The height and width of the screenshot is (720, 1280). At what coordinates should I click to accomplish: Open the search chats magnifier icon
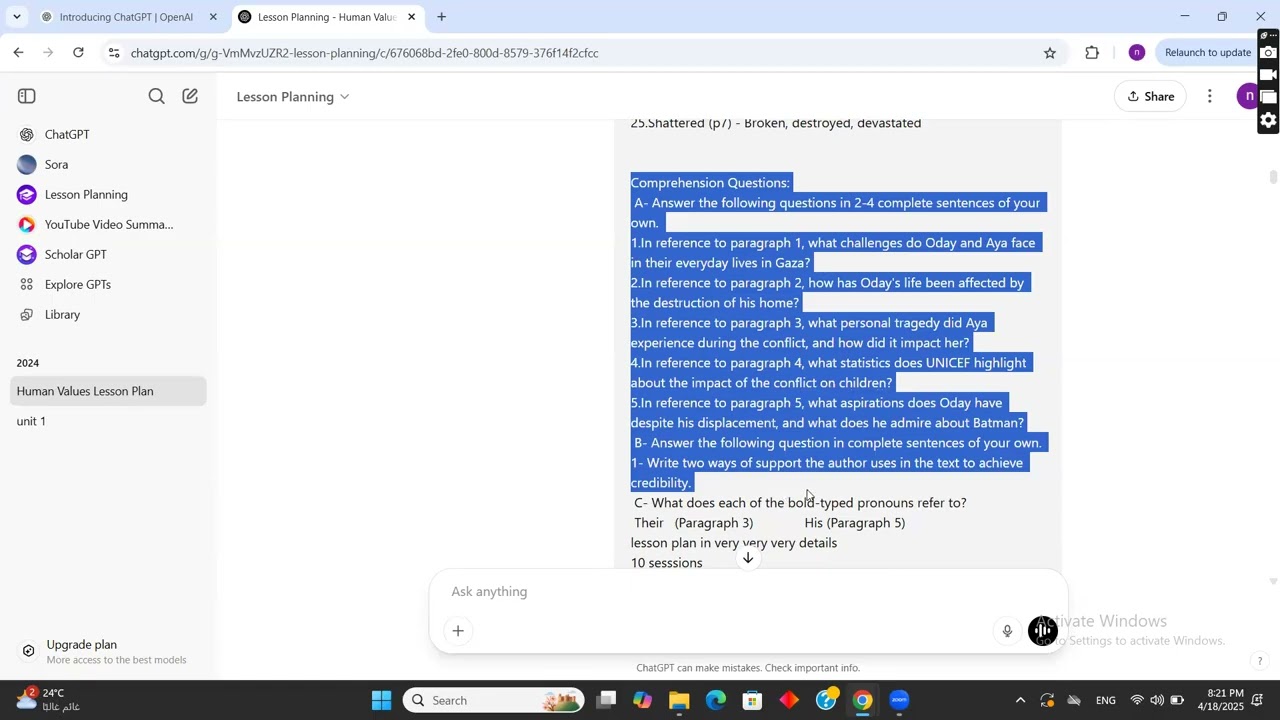click(156, 96)
